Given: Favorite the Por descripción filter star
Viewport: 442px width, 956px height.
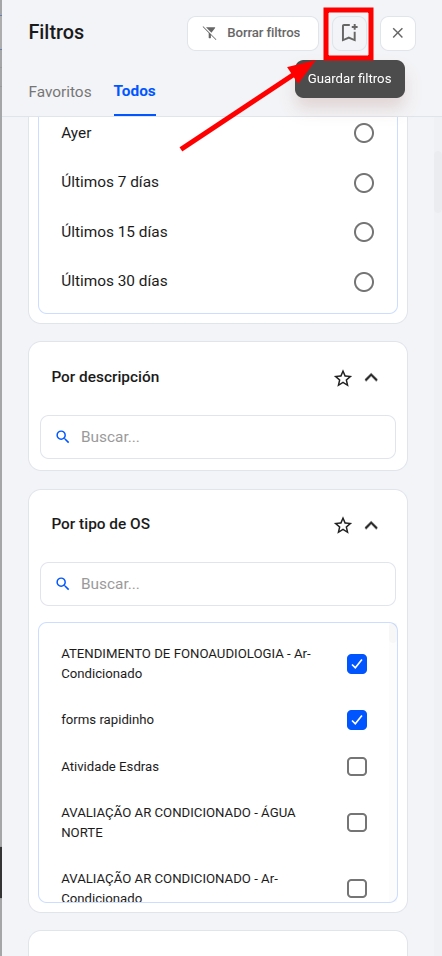Looking at the screenshot, I should (x=343, y=379).
